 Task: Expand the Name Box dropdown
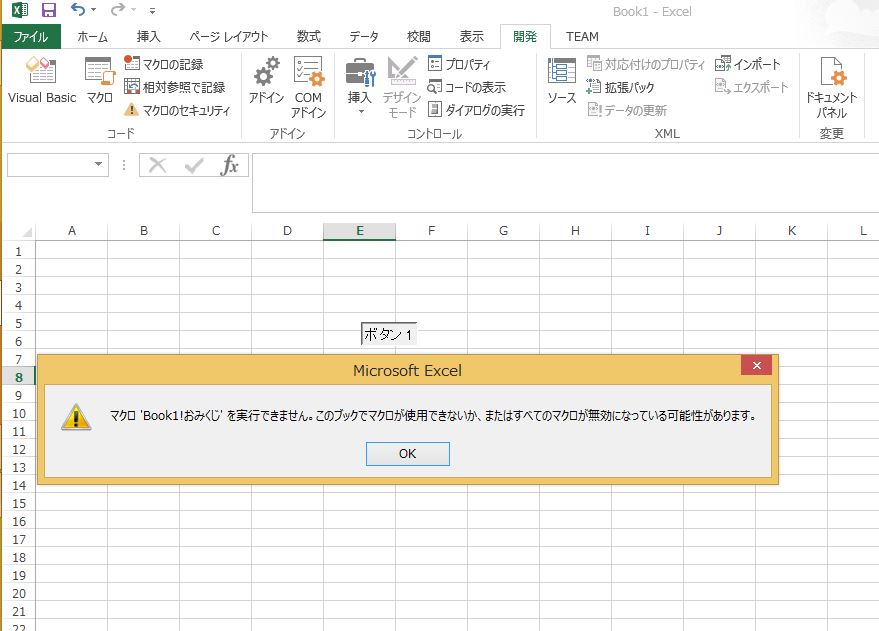point(99,164)
